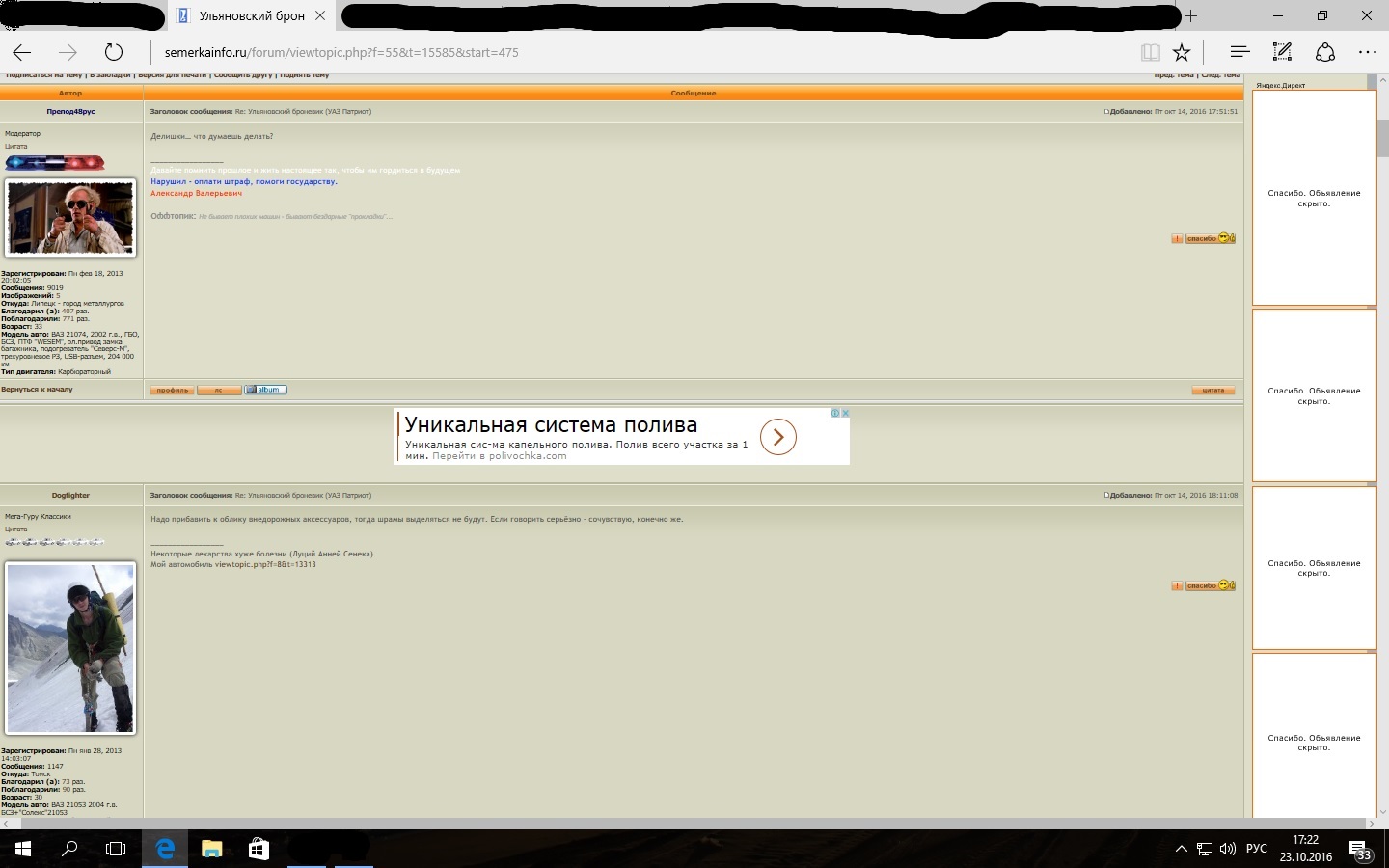
Task: Click the След. тема link
Action: pos(1220,75)
